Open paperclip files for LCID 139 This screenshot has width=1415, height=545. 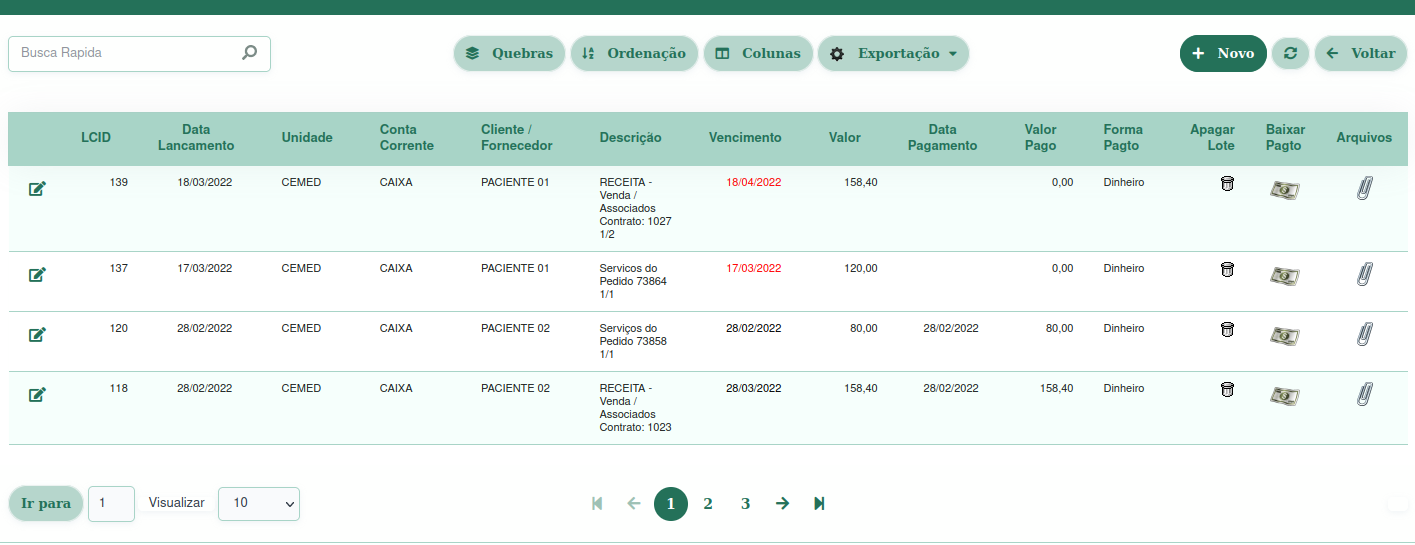[1365, 188]
